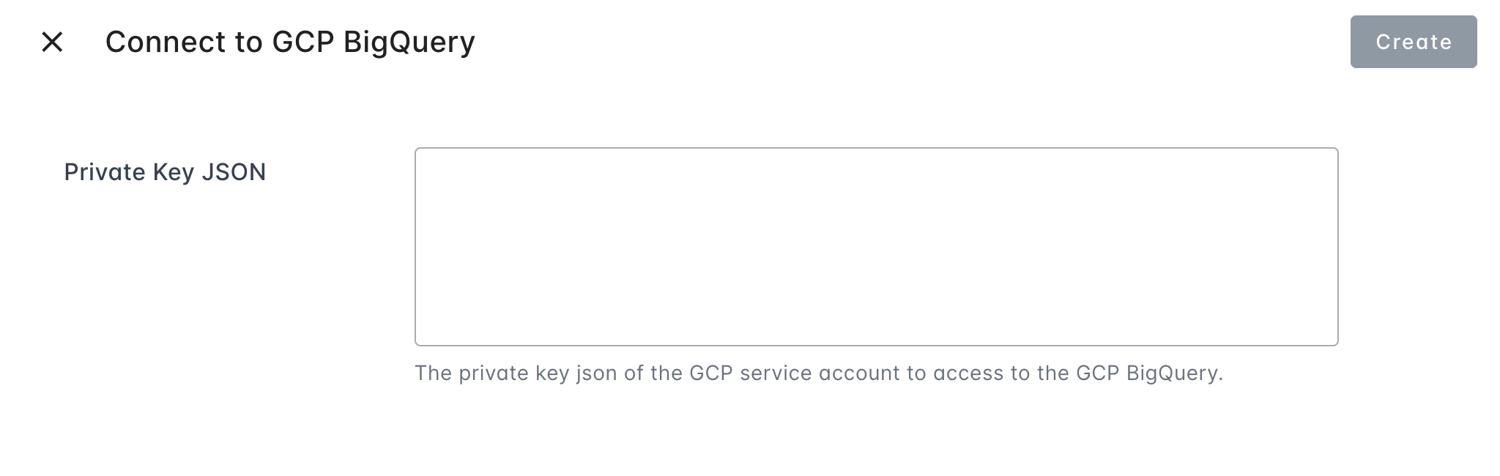The image size is (1500, 476).
Task: Dismiss the dialog with the X icon
Action: [52, 42]
